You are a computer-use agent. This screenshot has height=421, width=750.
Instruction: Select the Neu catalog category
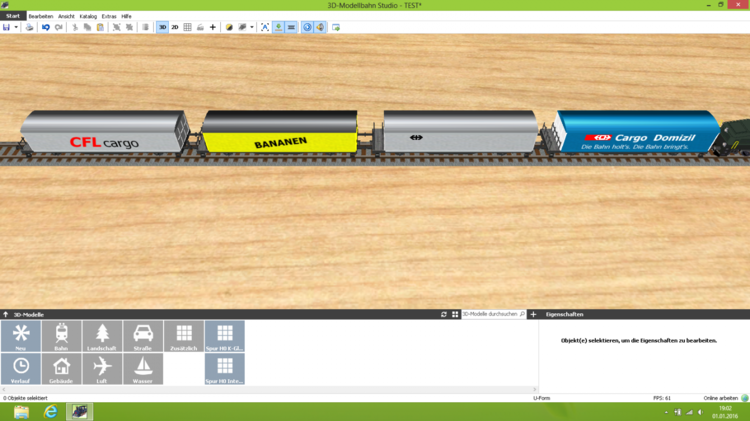pos(21,336)
